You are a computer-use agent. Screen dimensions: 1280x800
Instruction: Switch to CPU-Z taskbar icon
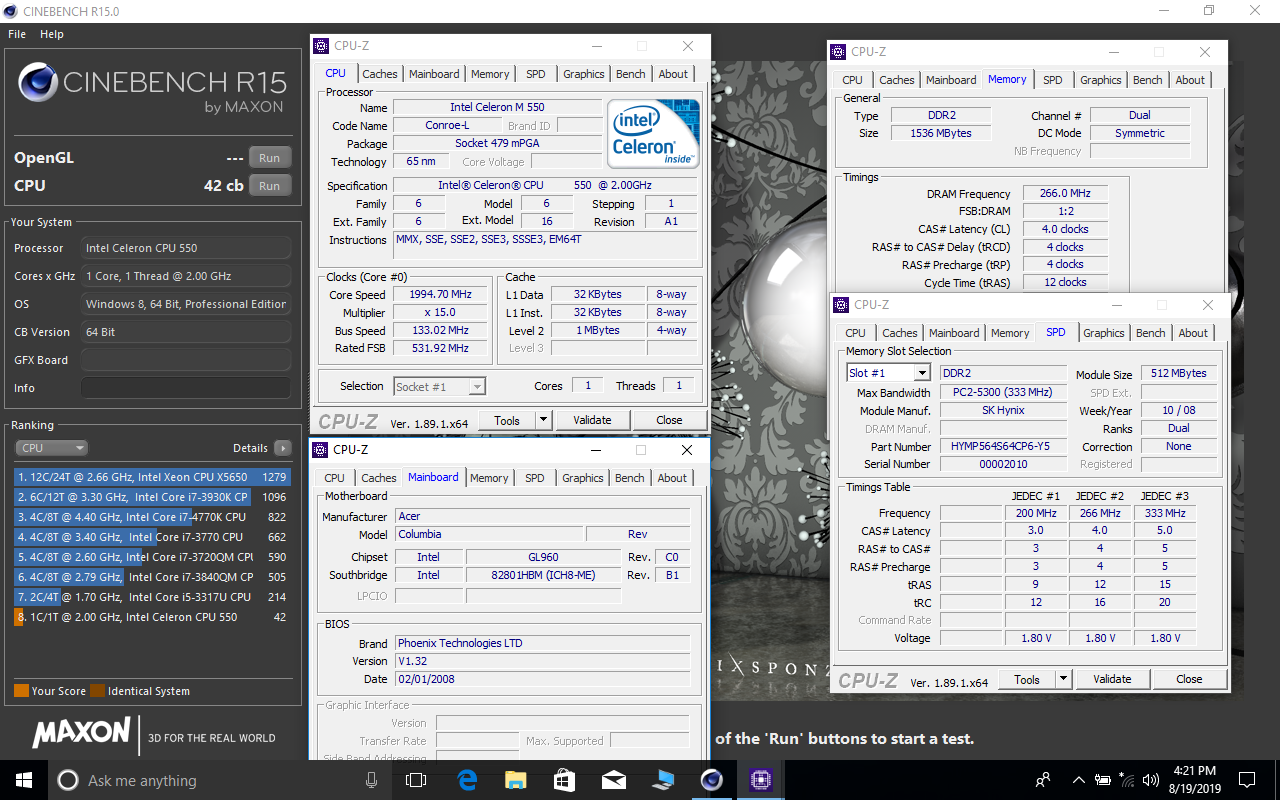(x=759, y=780)
